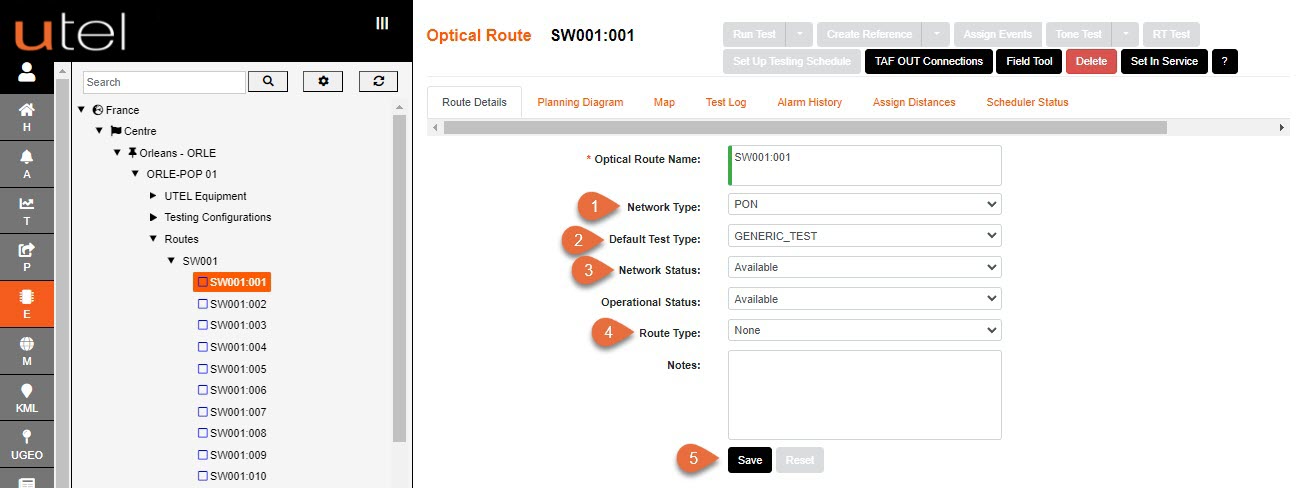Image resolution: width=1300 pixels, height=488 pixels.
Task: Click the Notes text area
Action: coord(864,395)
